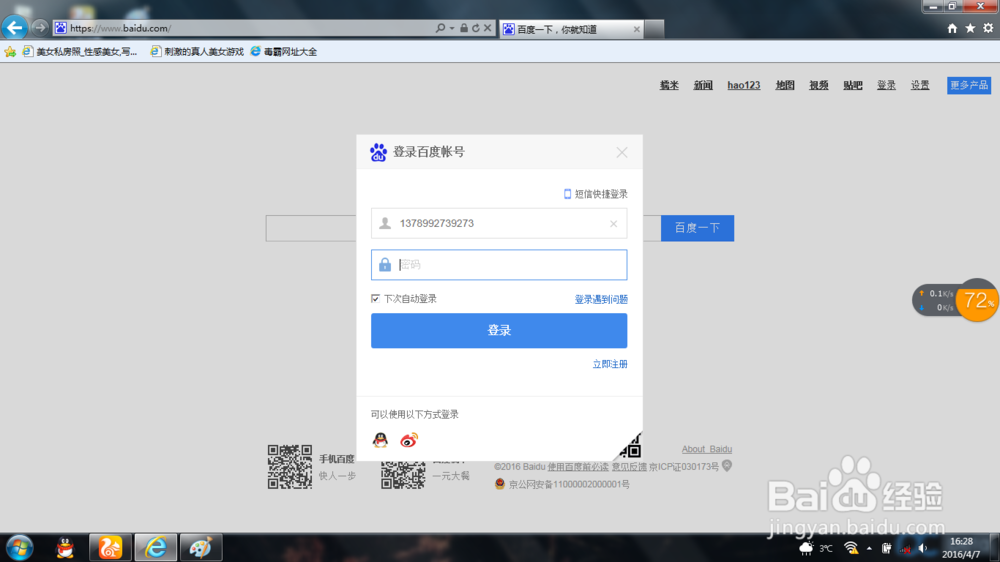Click the 72% orange accelerator ball
1000x562 pixels.
coord(977,300)
